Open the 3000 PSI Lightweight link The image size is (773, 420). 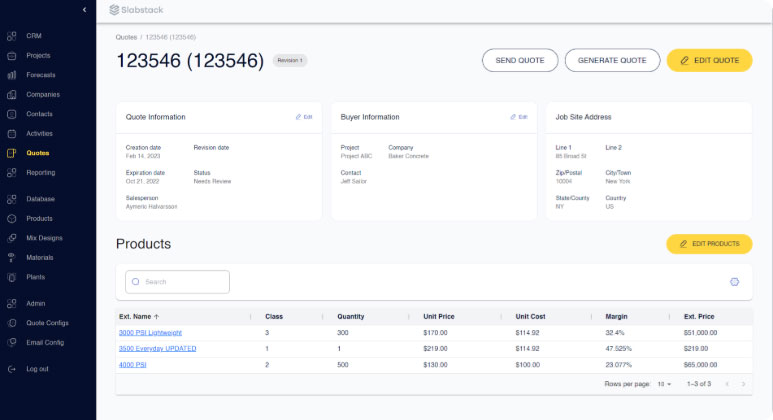(x=150, y=332)
